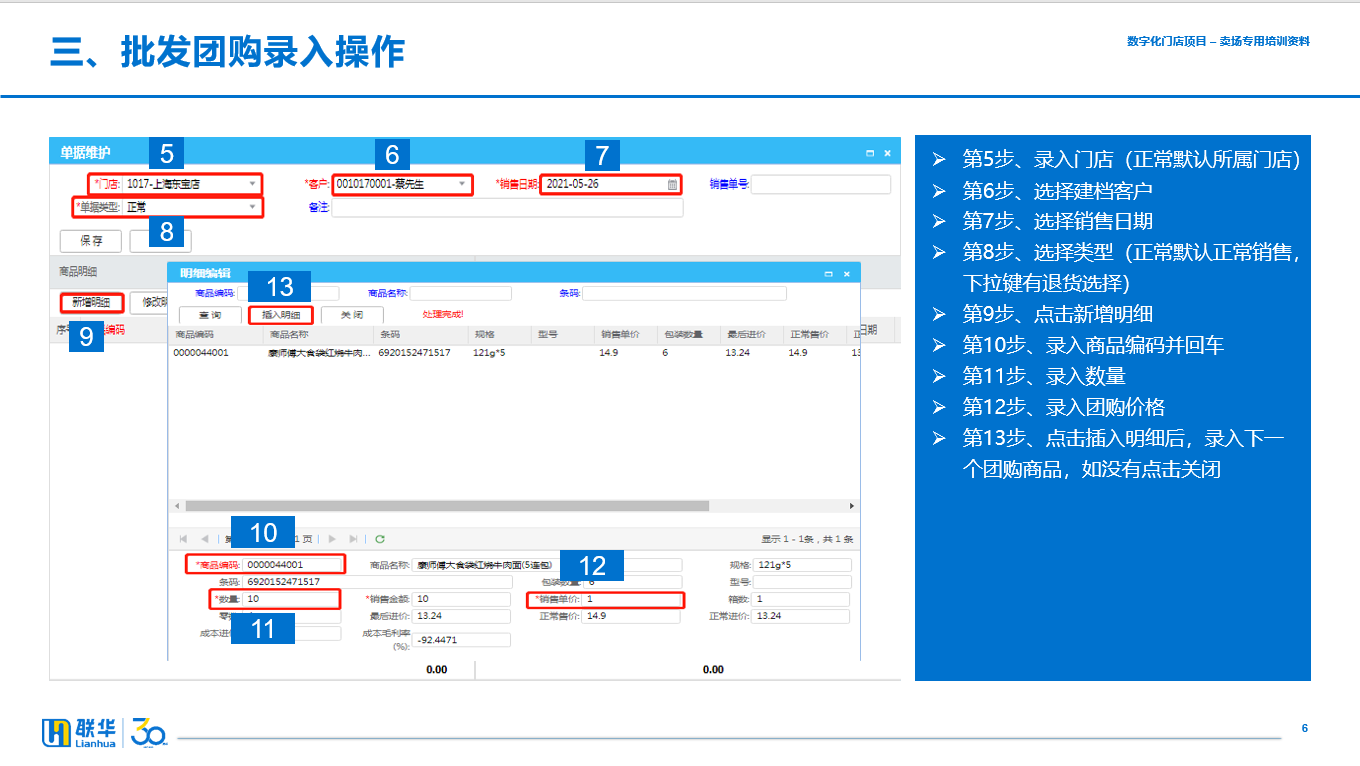The image size is (1360, 766).
Task: Click the 成本毛利率 field showing -92.4471
Action: tap(462, 639)
